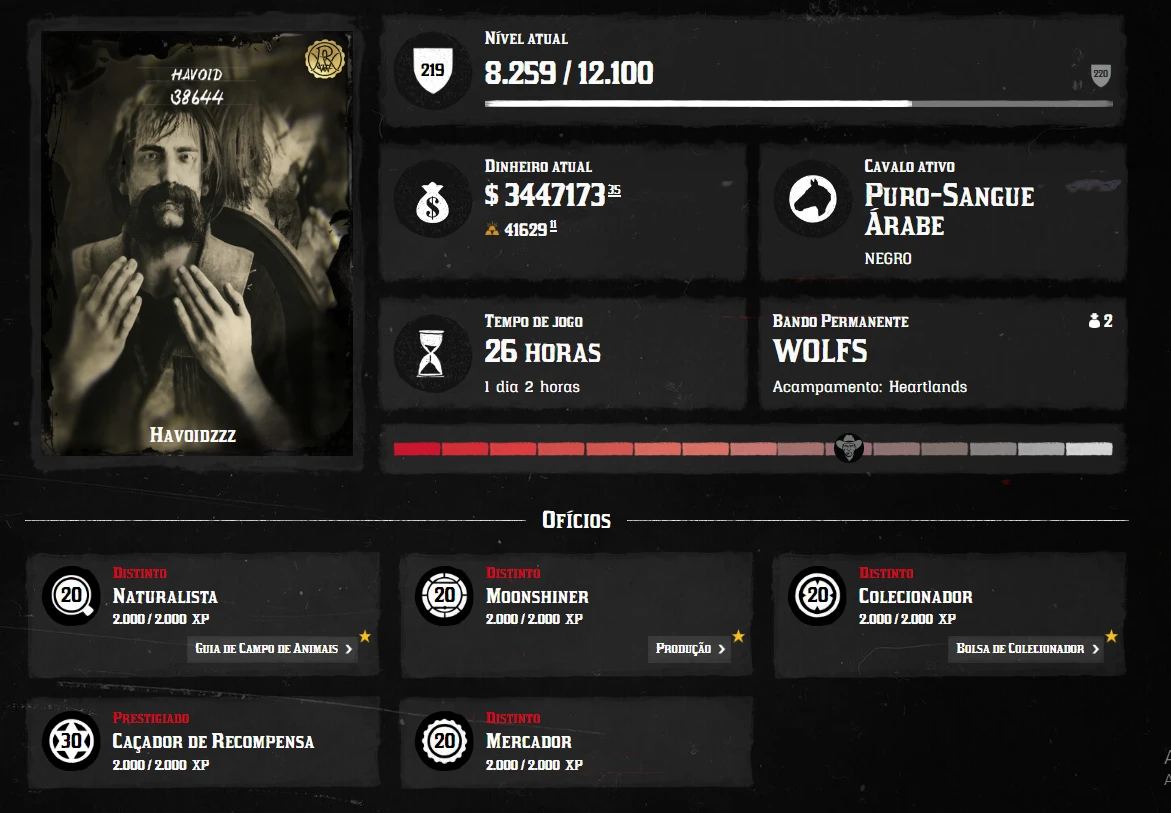Open the Bolsa de Colecionador link
The width and height of the screenshot is (1171, 813).
pyautogui.click(x=1027, y=649)
